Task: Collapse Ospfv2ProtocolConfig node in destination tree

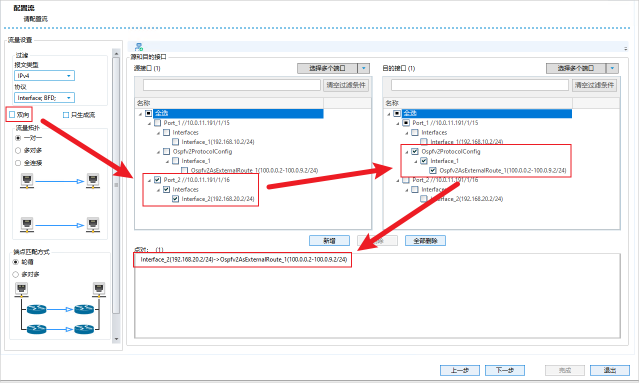Action: (x=407, y=152)
